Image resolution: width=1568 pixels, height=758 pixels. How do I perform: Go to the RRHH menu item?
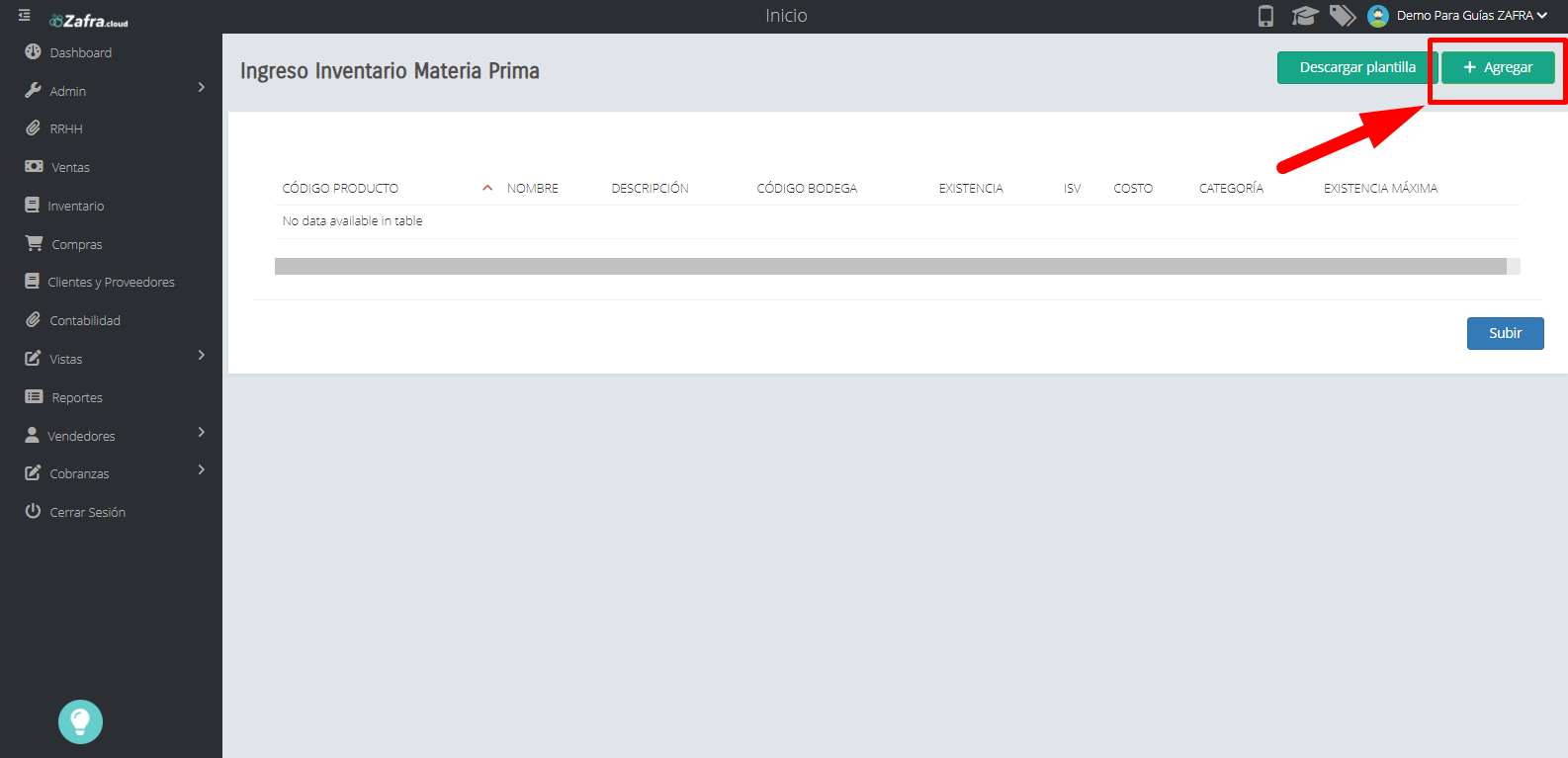[x=66, y=129]
